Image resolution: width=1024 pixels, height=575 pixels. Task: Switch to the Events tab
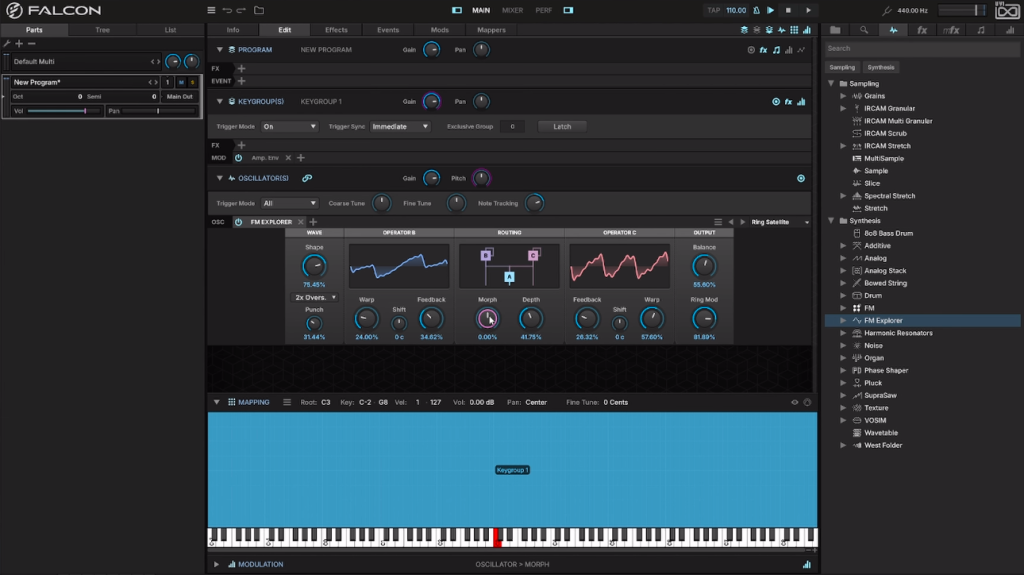click(388, 30)
